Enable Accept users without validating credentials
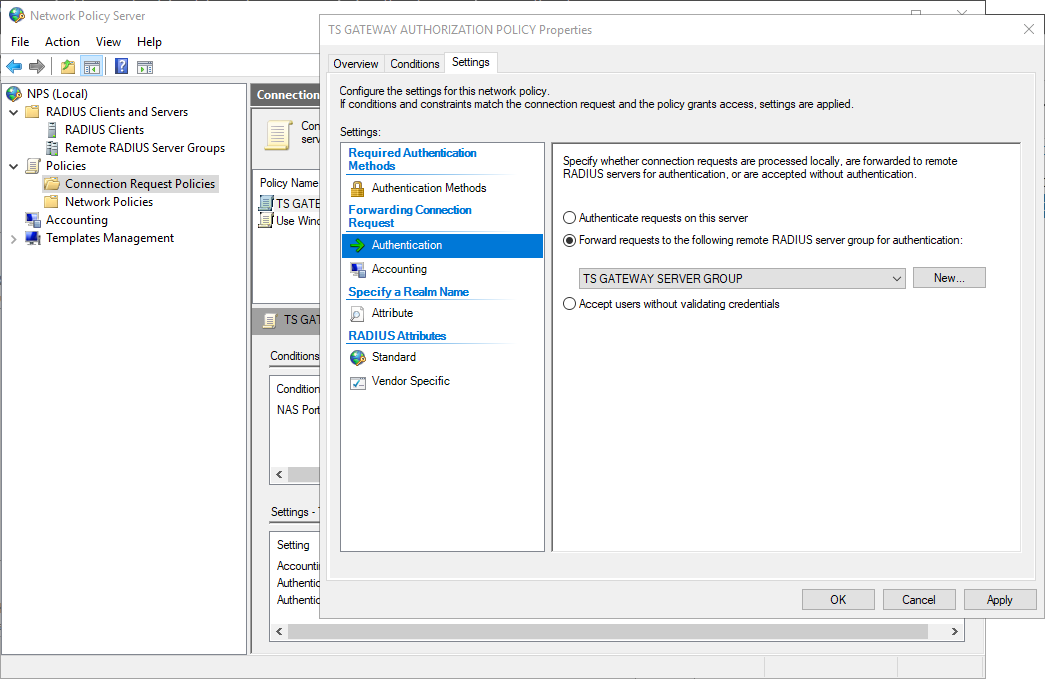The width and height of the screenshot is (1045, 679). click(x=568, y=304)
